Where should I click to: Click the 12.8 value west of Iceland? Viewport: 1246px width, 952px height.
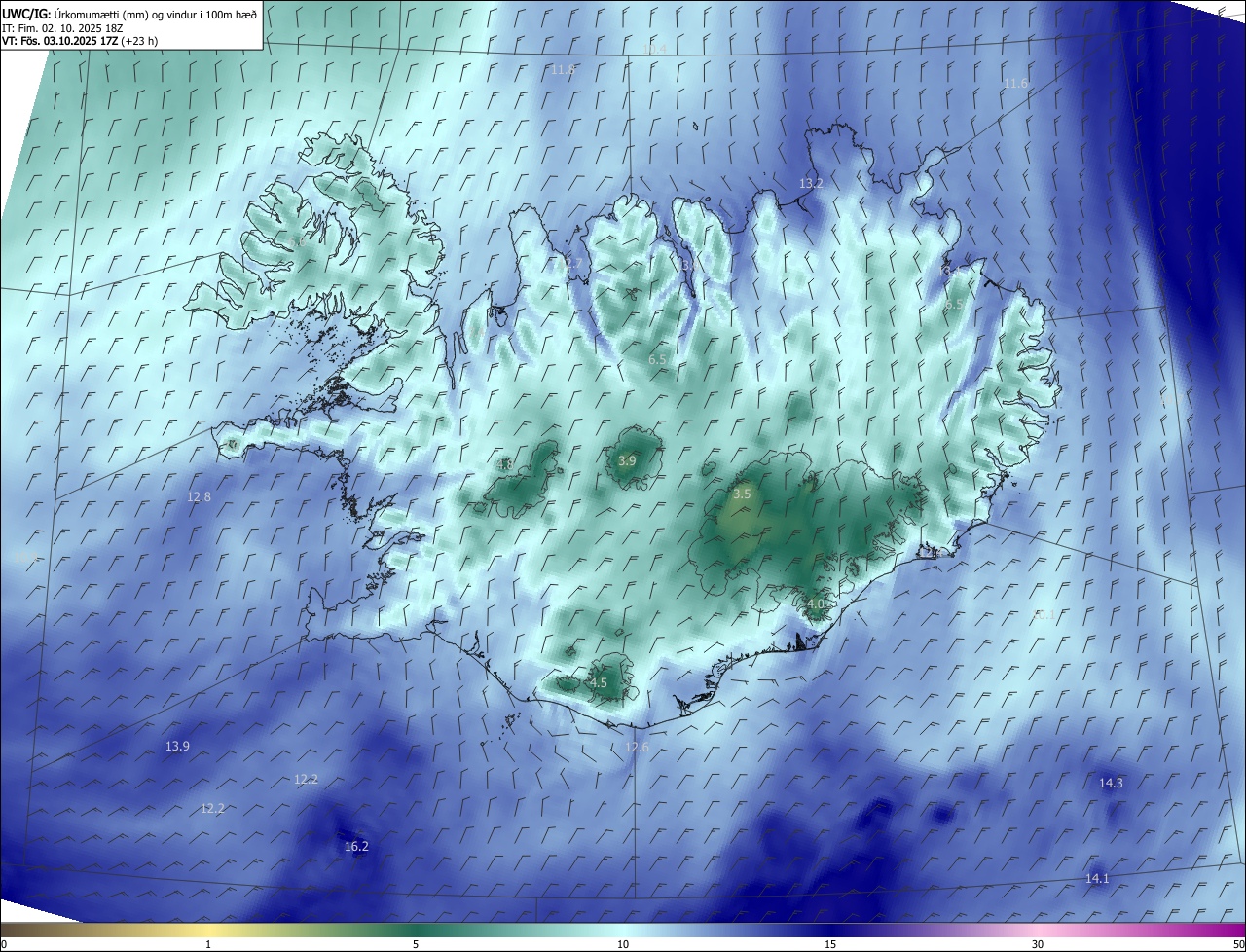(199, 496)
